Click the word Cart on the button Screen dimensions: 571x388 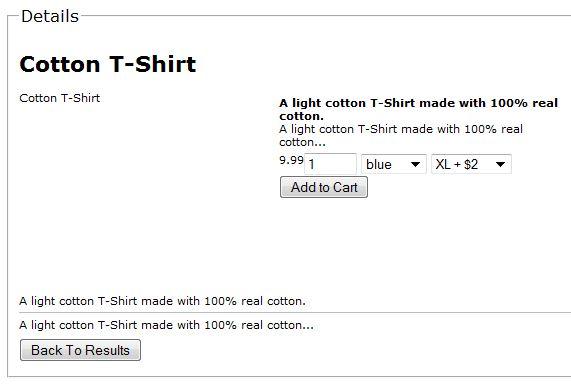[345, 187]
